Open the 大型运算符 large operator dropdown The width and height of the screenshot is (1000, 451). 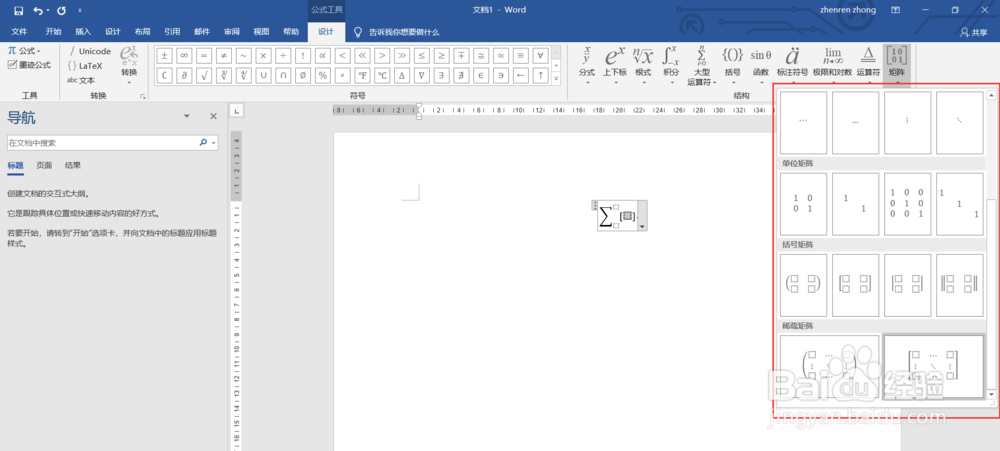pyautogui.click(x=702, y=65)
